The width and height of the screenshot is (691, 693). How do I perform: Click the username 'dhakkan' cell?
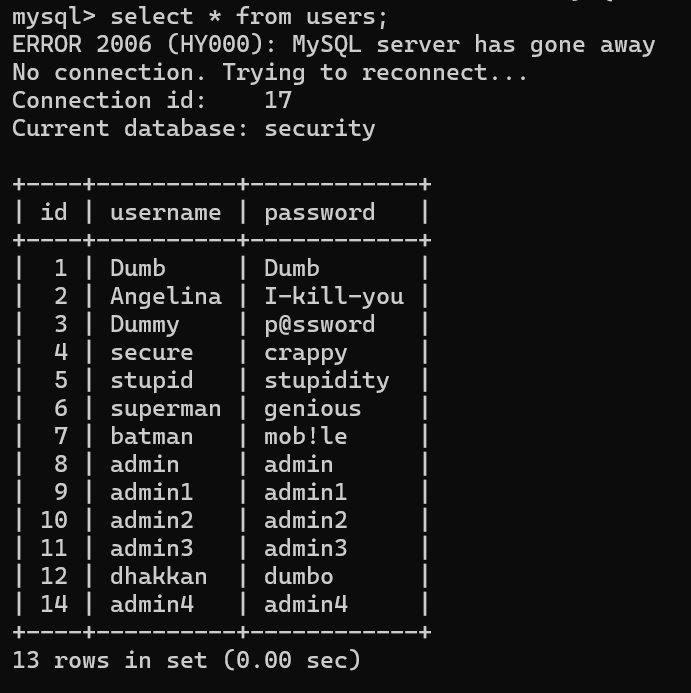coord(158,577)
